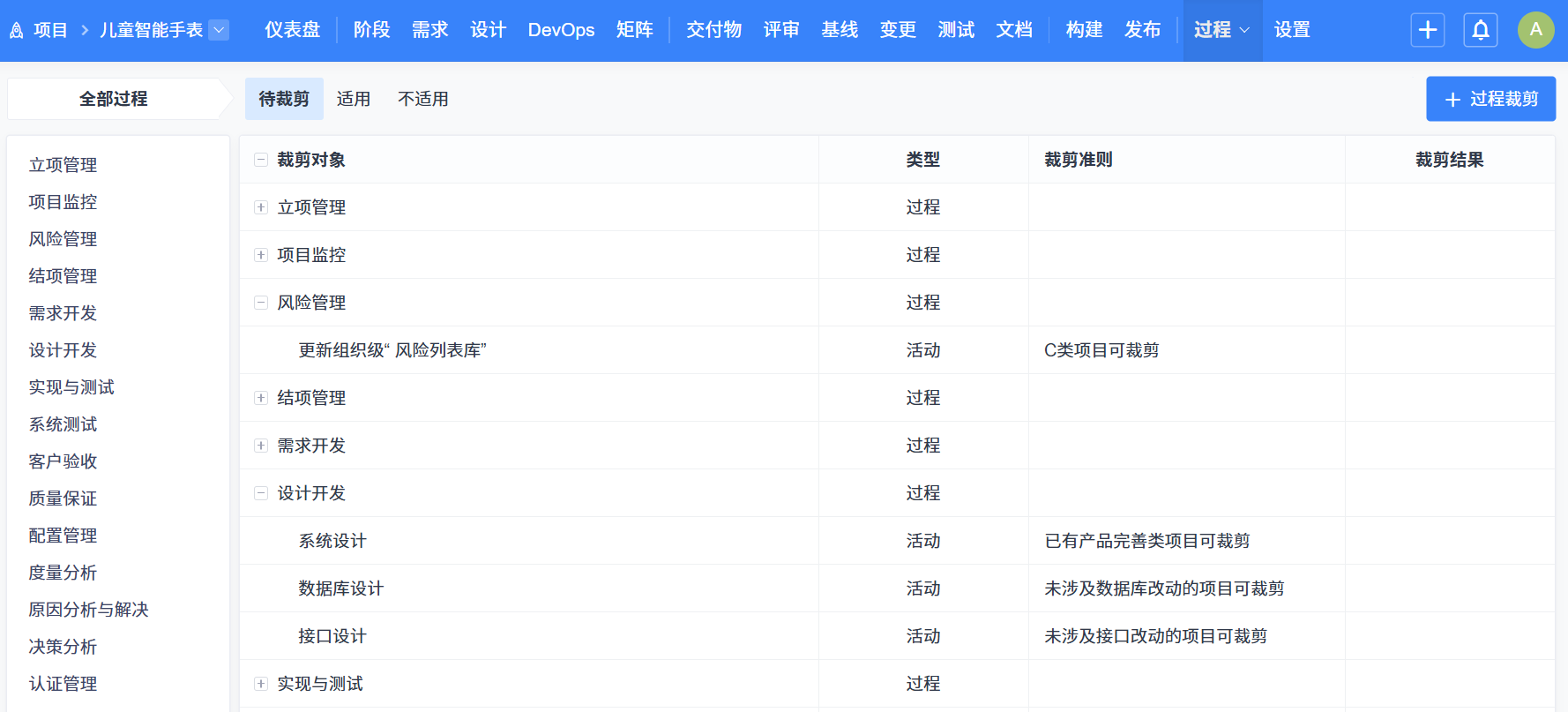Go to 设置 in the navigation bar
Image resolution: width=1568 pixels, height=712 pixels.
point(1291,30)
